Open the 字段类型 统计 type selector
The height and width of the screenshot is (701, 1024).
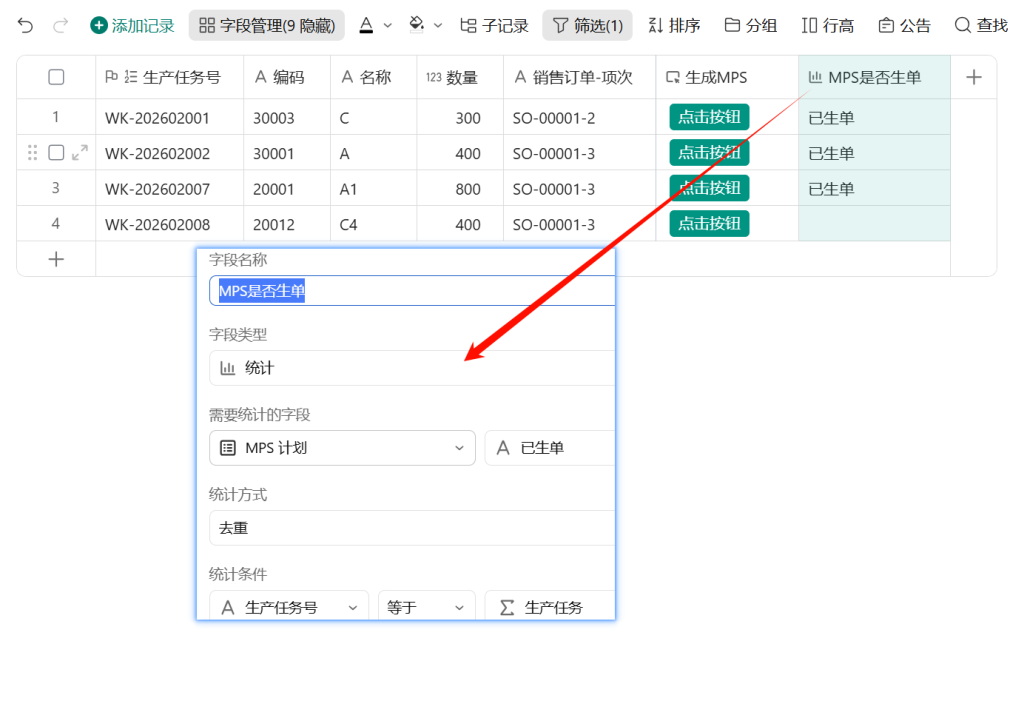[412, 368]
